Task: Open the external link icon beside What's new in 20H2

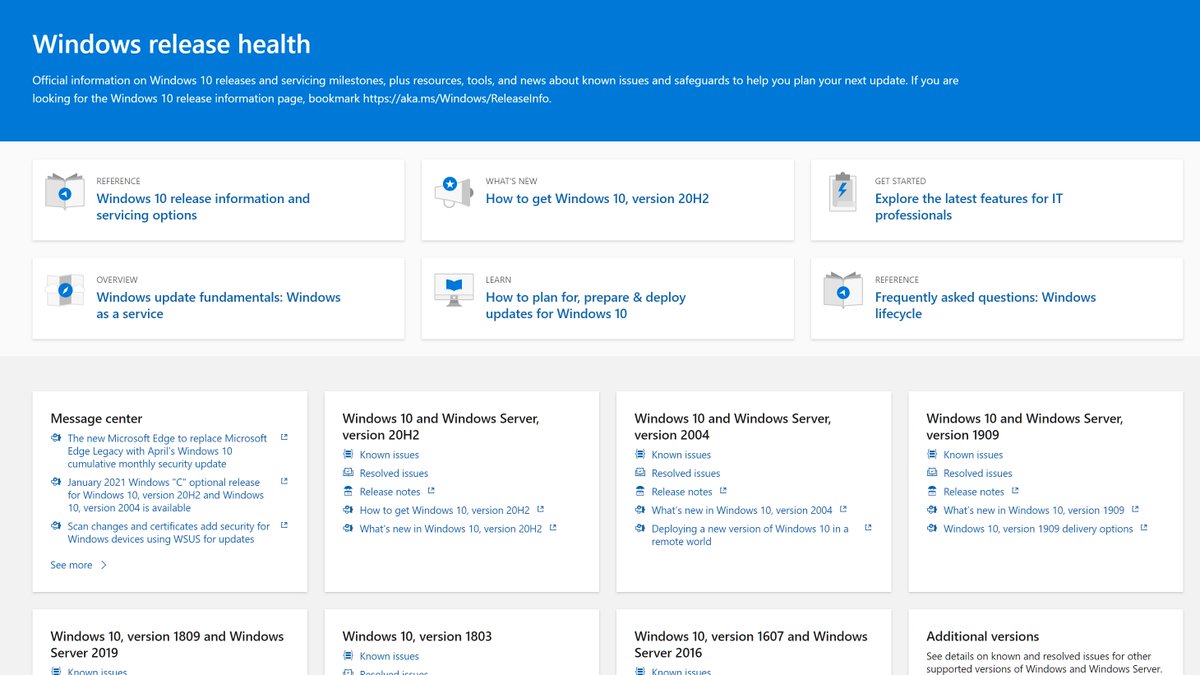Action: click(552, 527)
